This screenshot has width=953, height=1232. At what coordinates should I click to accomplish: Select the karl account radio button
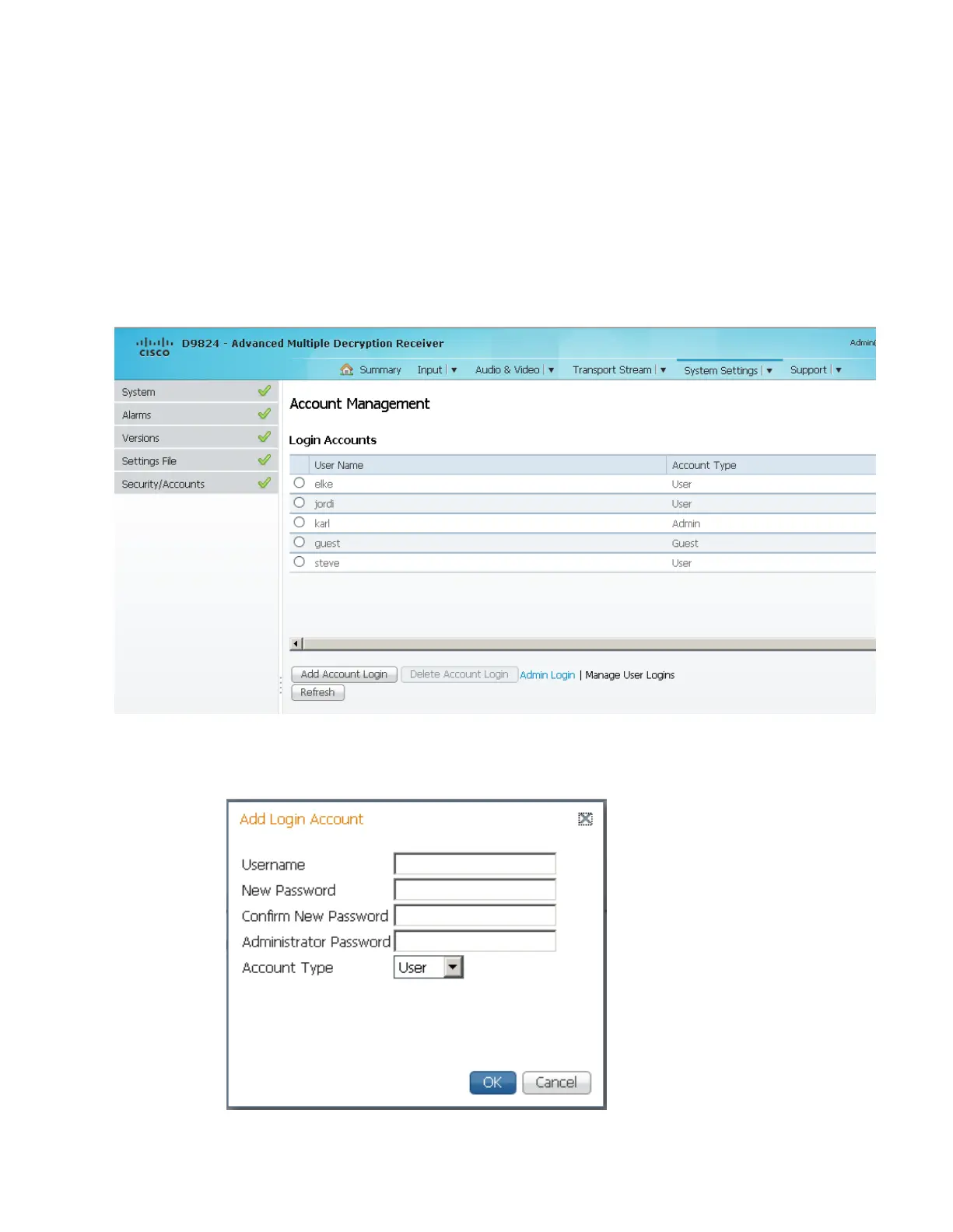[300, 523]
